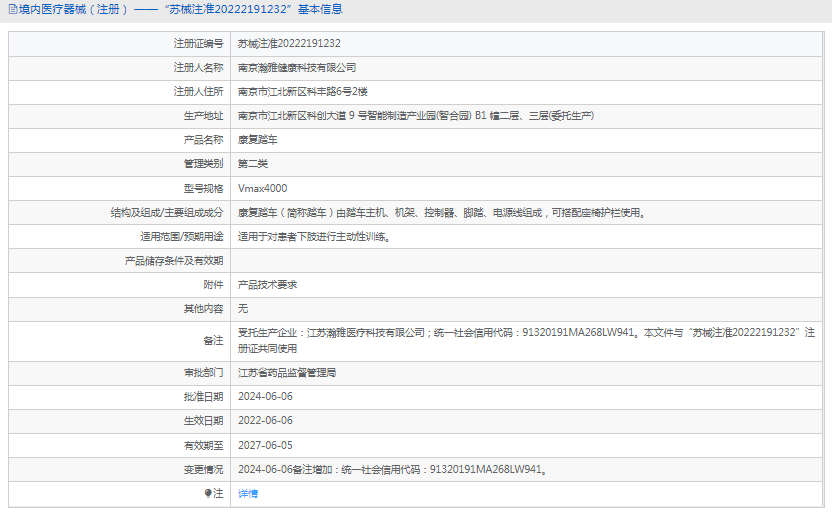The width and height of the screenshot is (832, 514).
Task: Click the 注册证编号 label cell
Action: (119, 43)
